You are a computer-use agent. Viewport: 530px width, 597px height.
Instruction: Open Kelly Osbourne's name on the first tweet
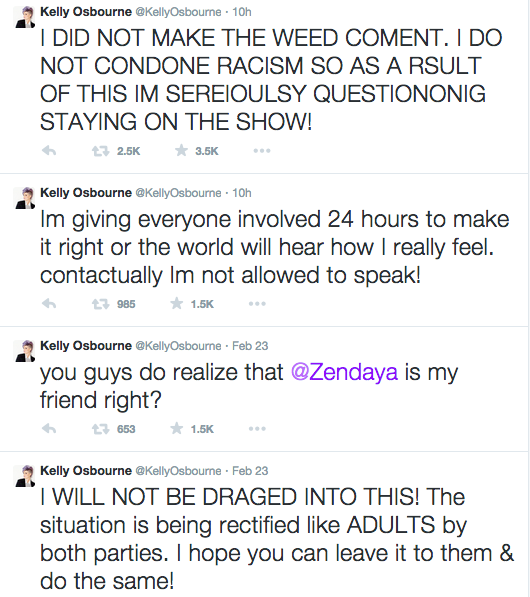[86, 12]
